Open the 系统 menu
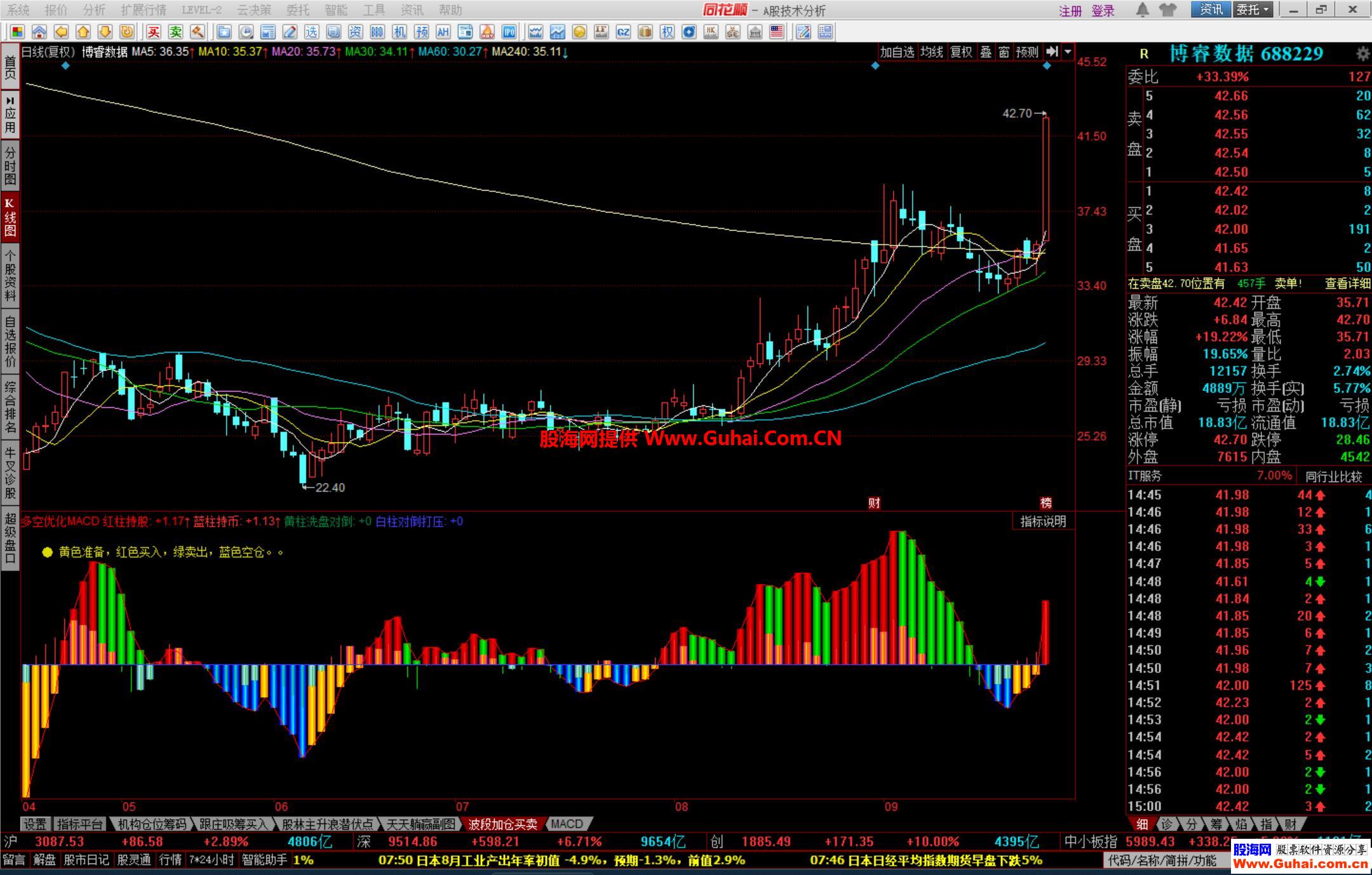Screen dimensions: 1372x875 point(18,10)
